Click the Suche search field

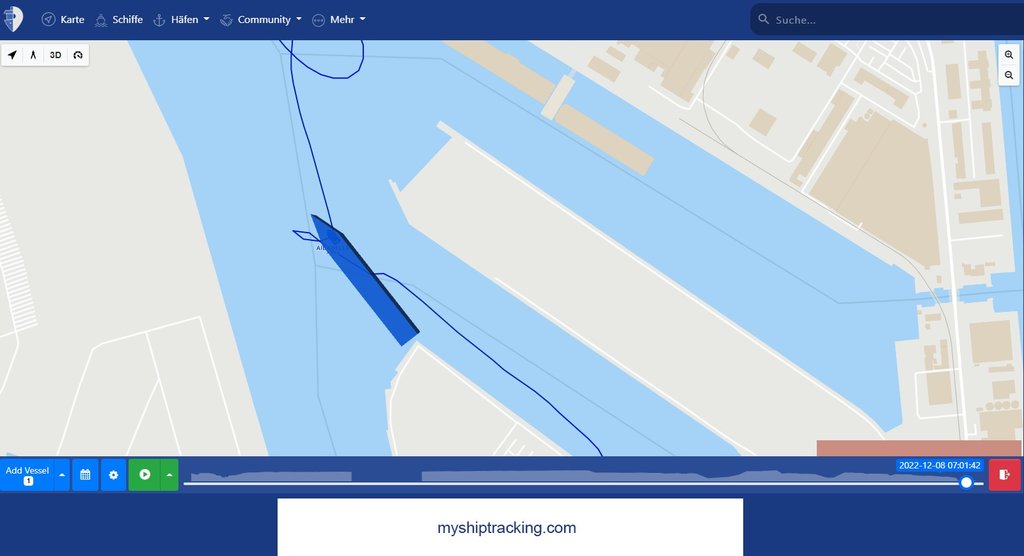point(887,20)
